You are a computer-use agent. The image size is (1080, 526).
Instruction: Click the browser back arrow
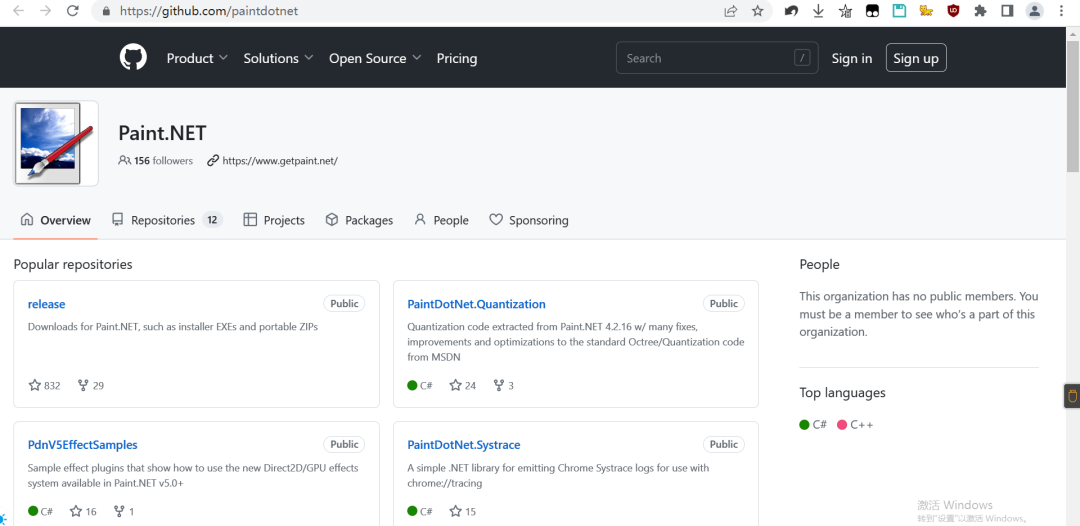pyautogui.click(x=19, y=11)
